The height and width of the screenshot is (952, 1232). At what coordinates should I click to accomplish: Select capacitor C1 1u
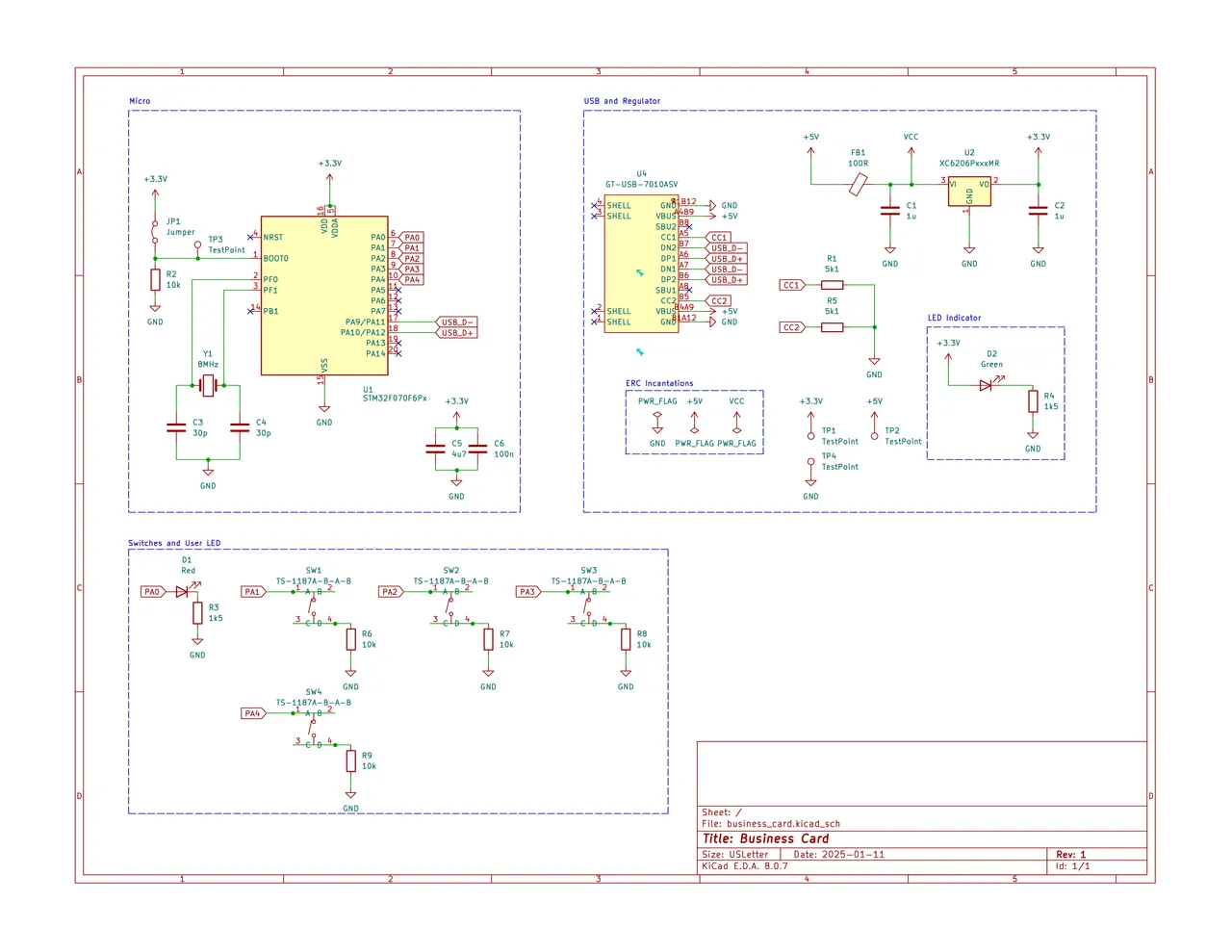click(x=890, y=211)
